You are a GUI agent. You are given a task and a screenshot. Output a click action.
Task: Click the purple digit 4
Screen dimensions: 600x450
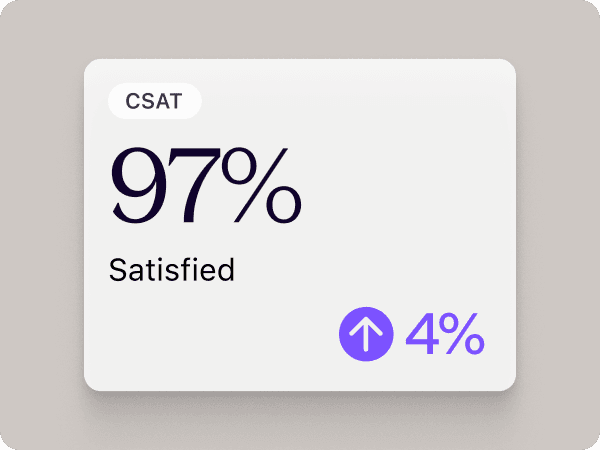click(423, 334)
